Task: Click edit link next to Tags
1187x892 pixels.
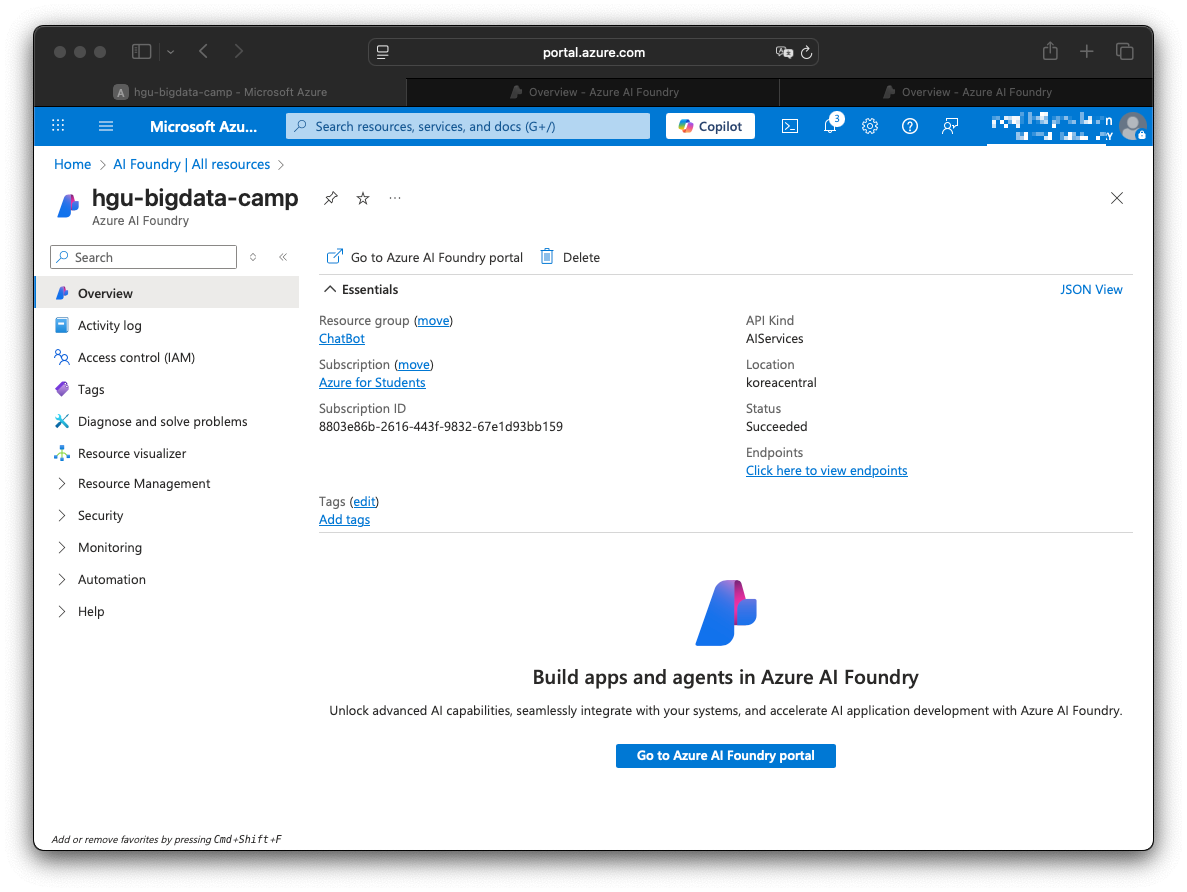Action: (x=364, y=501)
